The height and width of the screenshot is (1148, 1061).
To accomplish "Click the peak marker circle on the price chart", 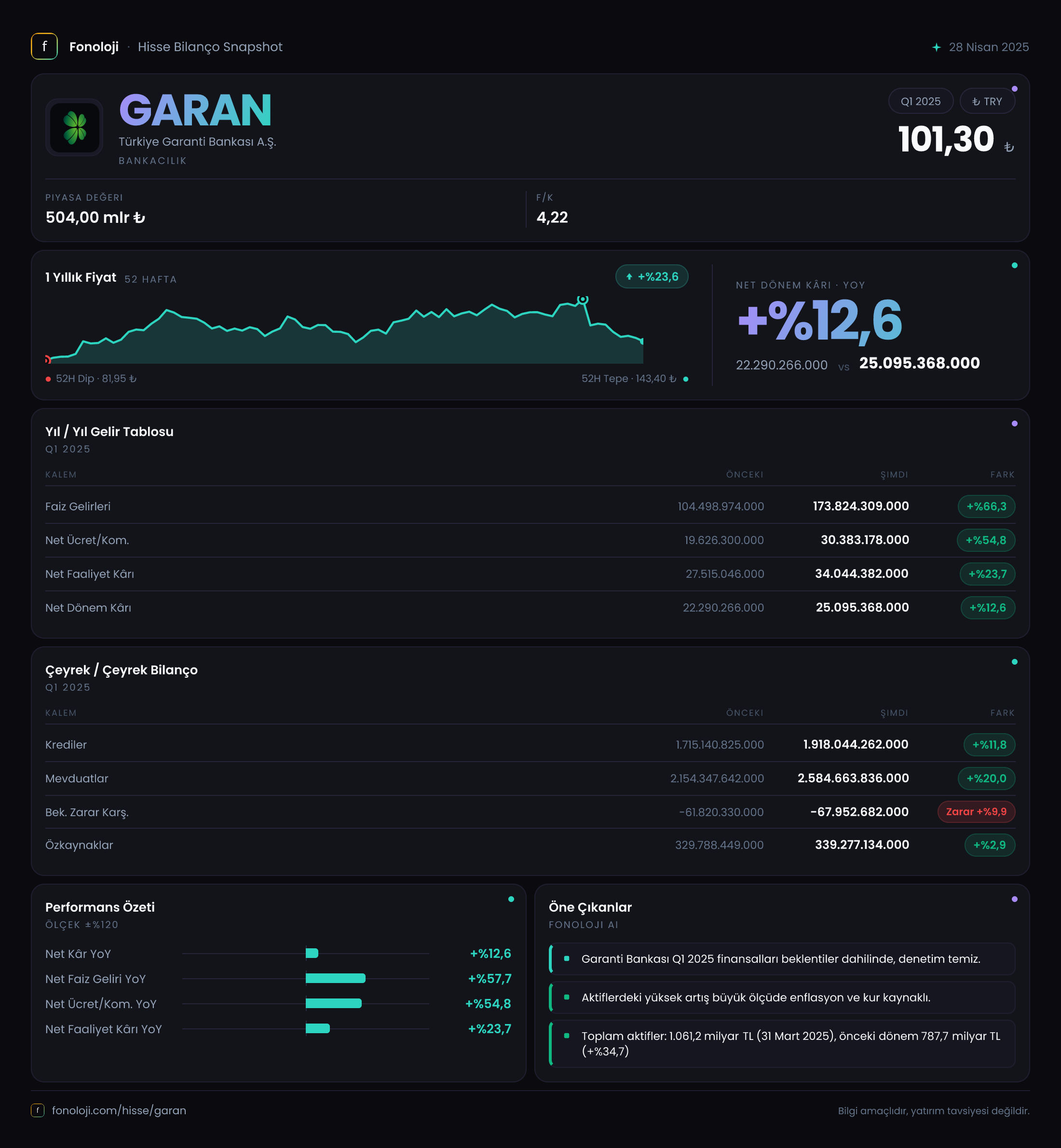I will pos(583,299).
